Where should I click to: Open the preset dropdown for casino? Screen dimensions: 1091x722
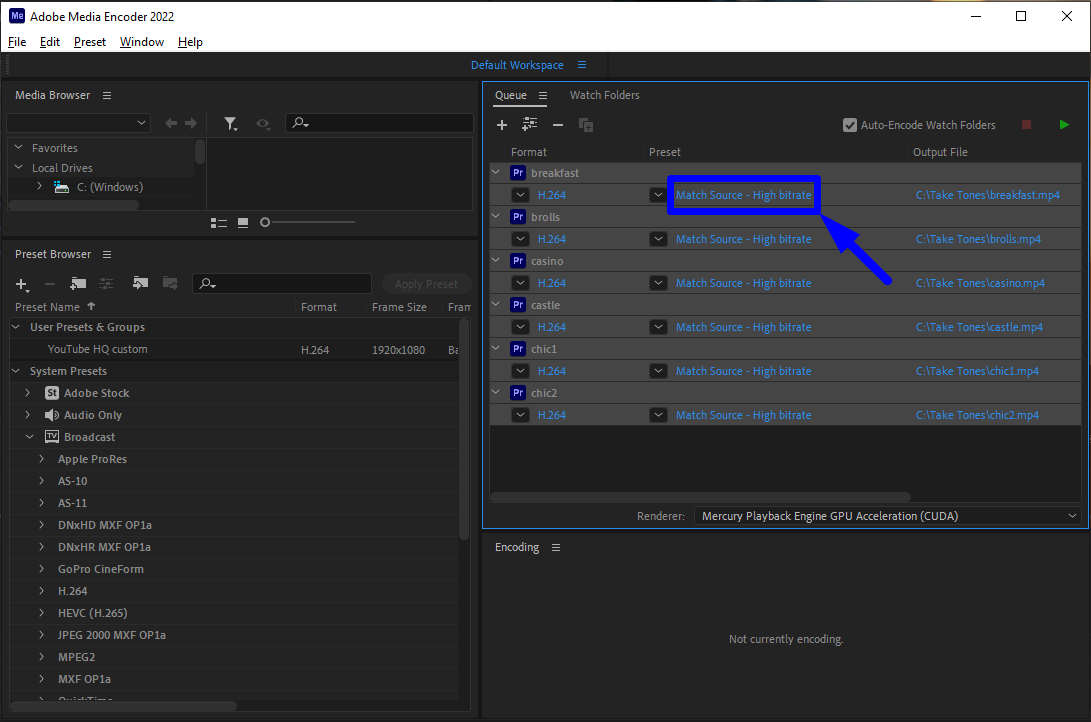pos(658,283)
